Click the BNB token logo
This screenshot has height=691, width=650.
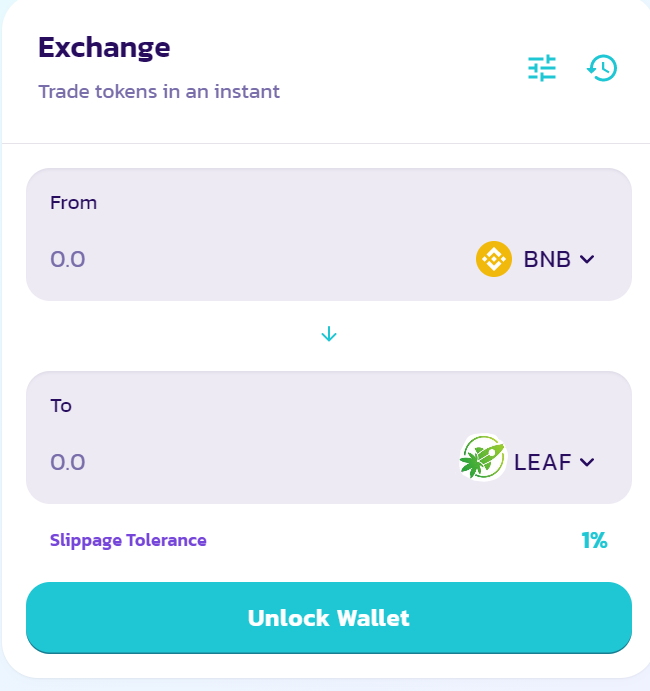tap(494, 259)
